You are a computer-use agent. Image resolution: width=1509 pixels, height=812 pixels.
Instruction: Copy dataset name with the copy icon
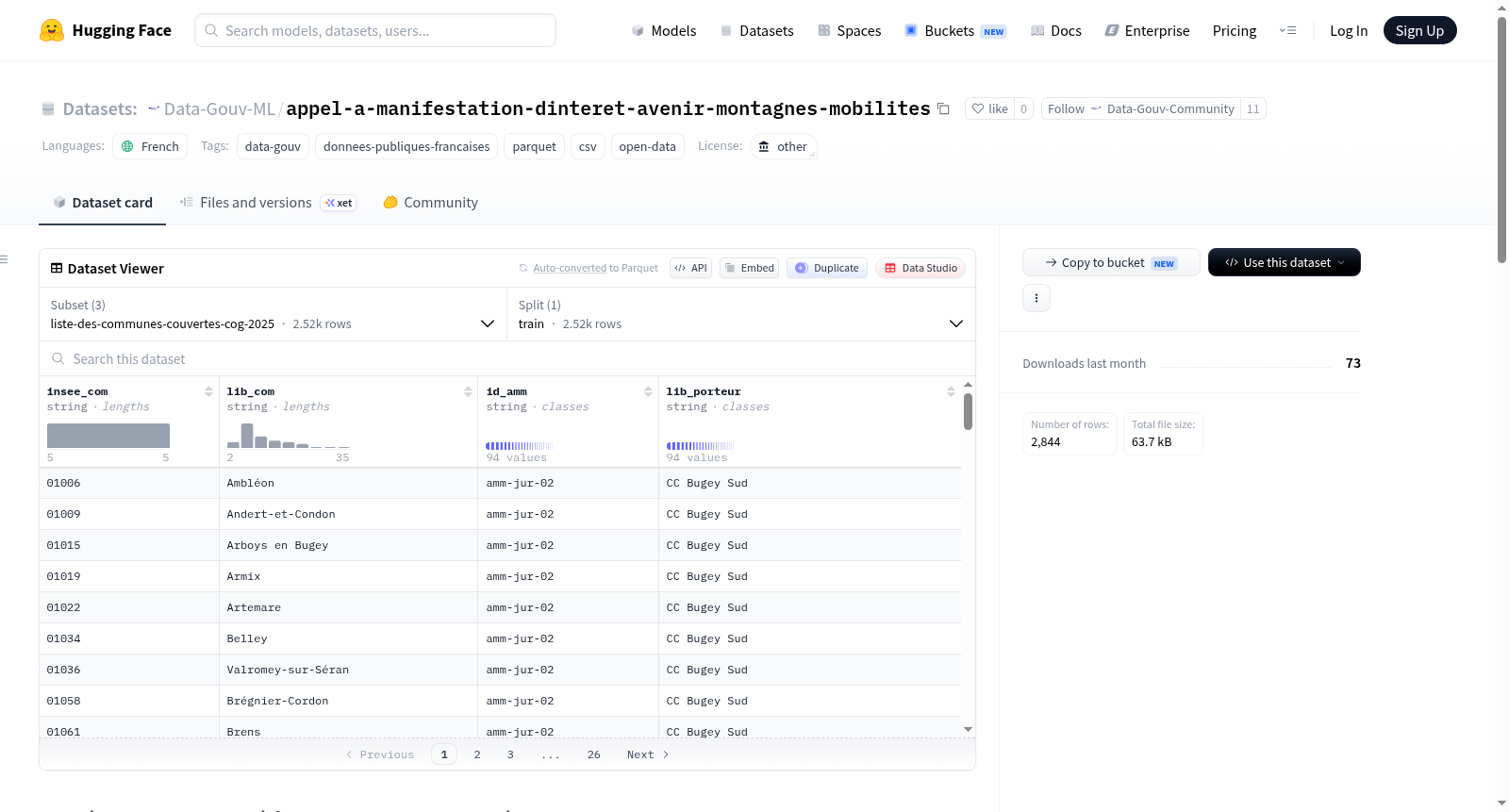(x=943, y=108)
